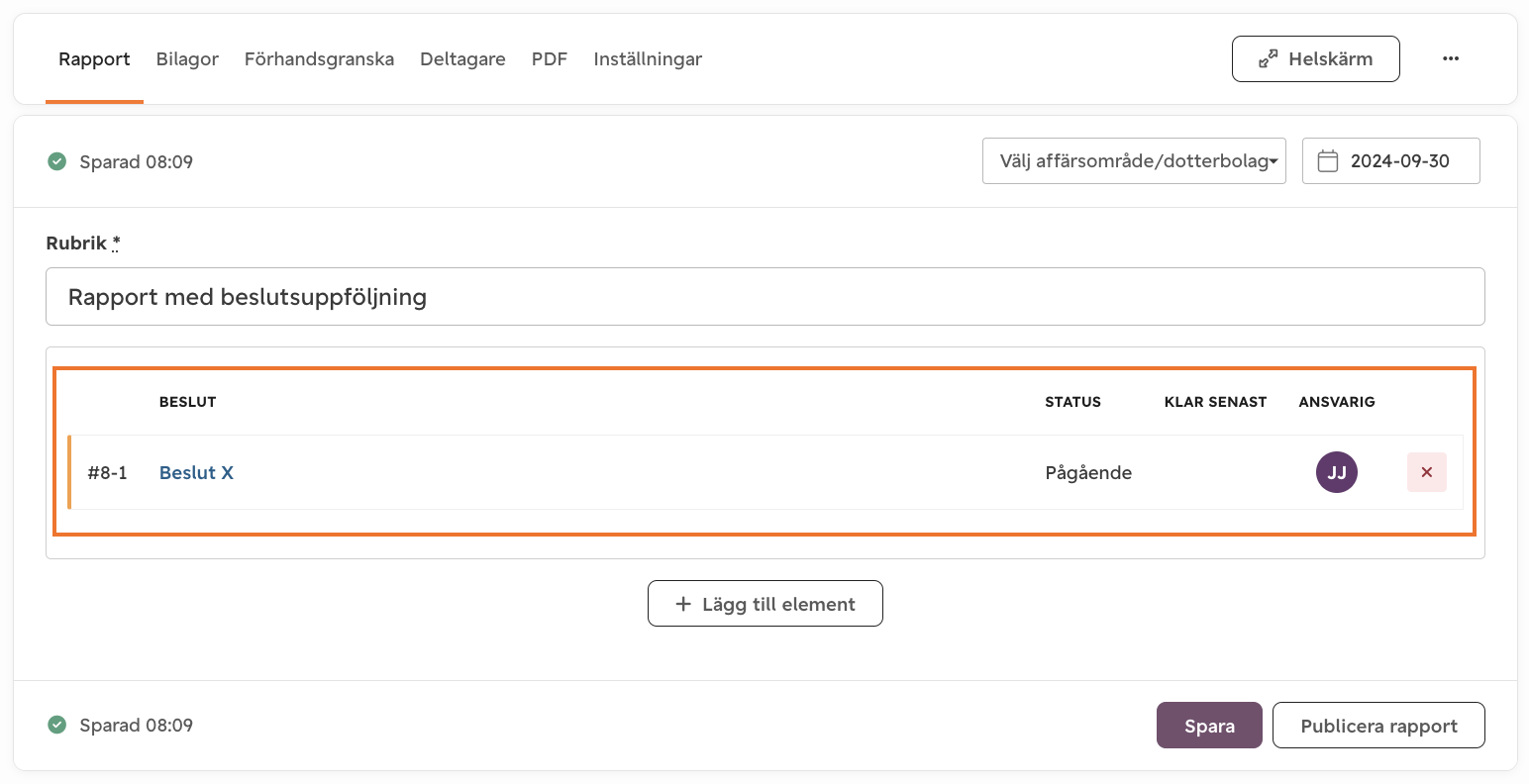Image resolution: width=1529 pixels, height=784 pixels.
Task: Switch to the Bilagor tab
Action: [187, 59]
